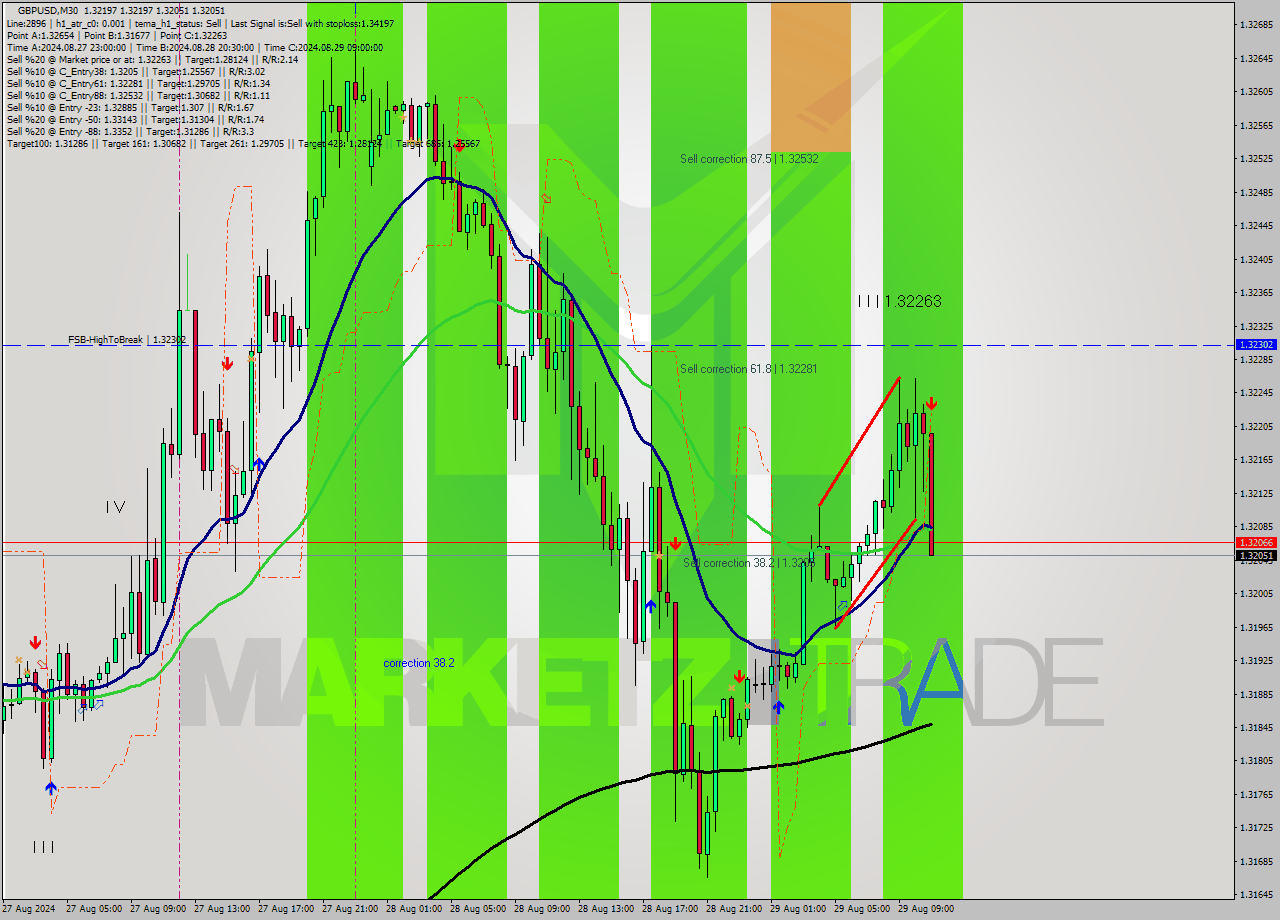Click the '29 Aug 01:00' time axis label
The height and width of the screenshot is (920, 1280).
click(800, 909)
